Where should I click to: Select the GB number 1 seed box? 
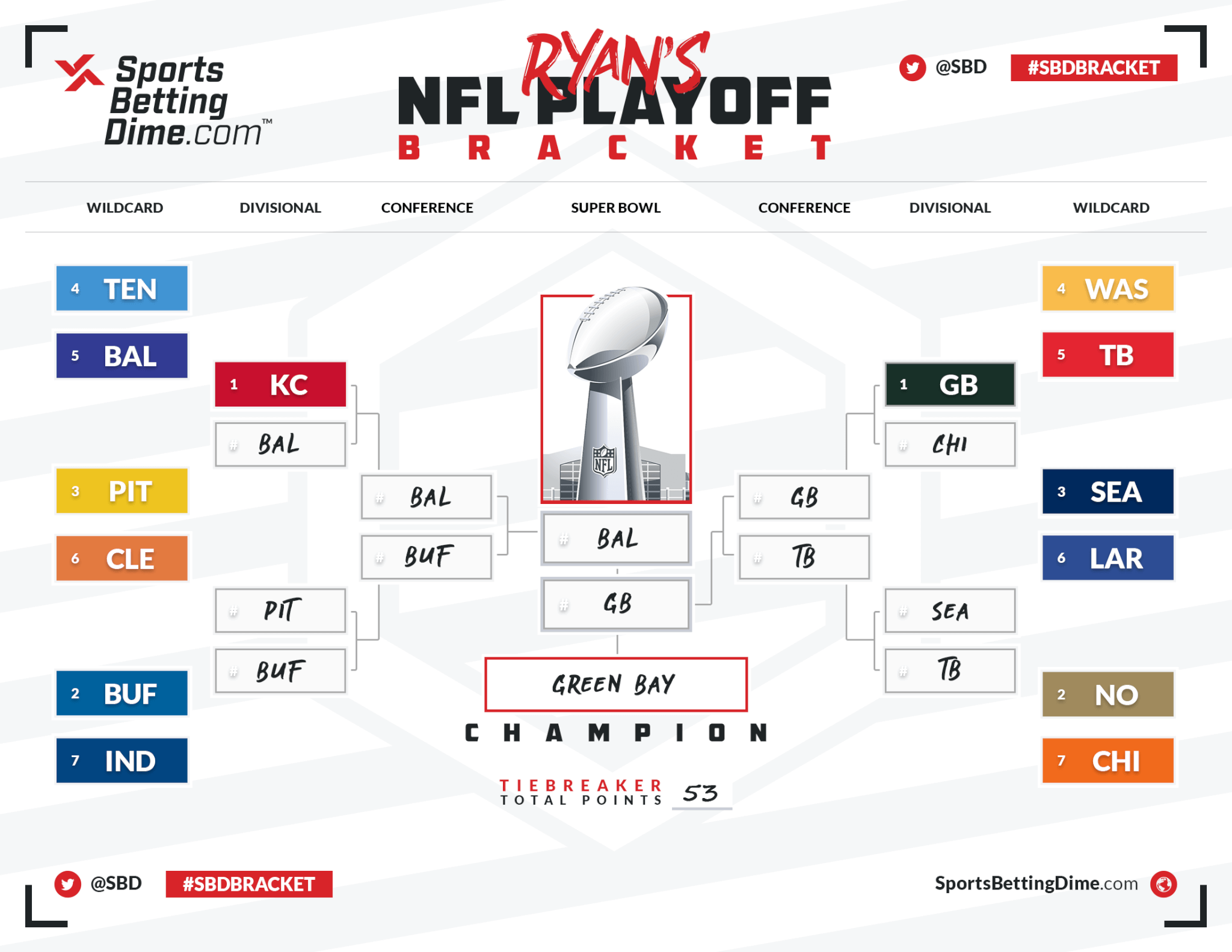[x=950, y=384]
